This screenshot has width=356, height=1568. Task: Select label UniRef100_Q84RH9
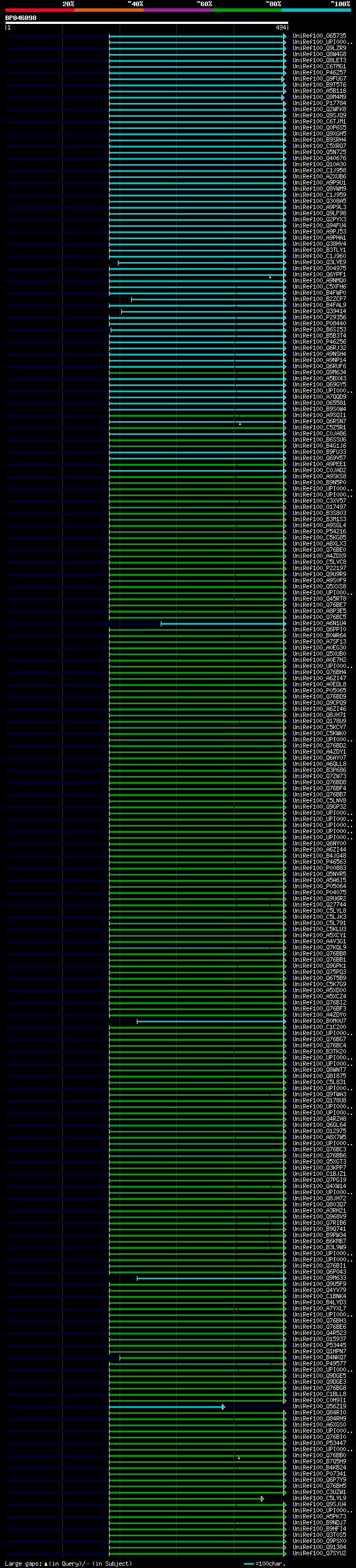pos(319,1419)
